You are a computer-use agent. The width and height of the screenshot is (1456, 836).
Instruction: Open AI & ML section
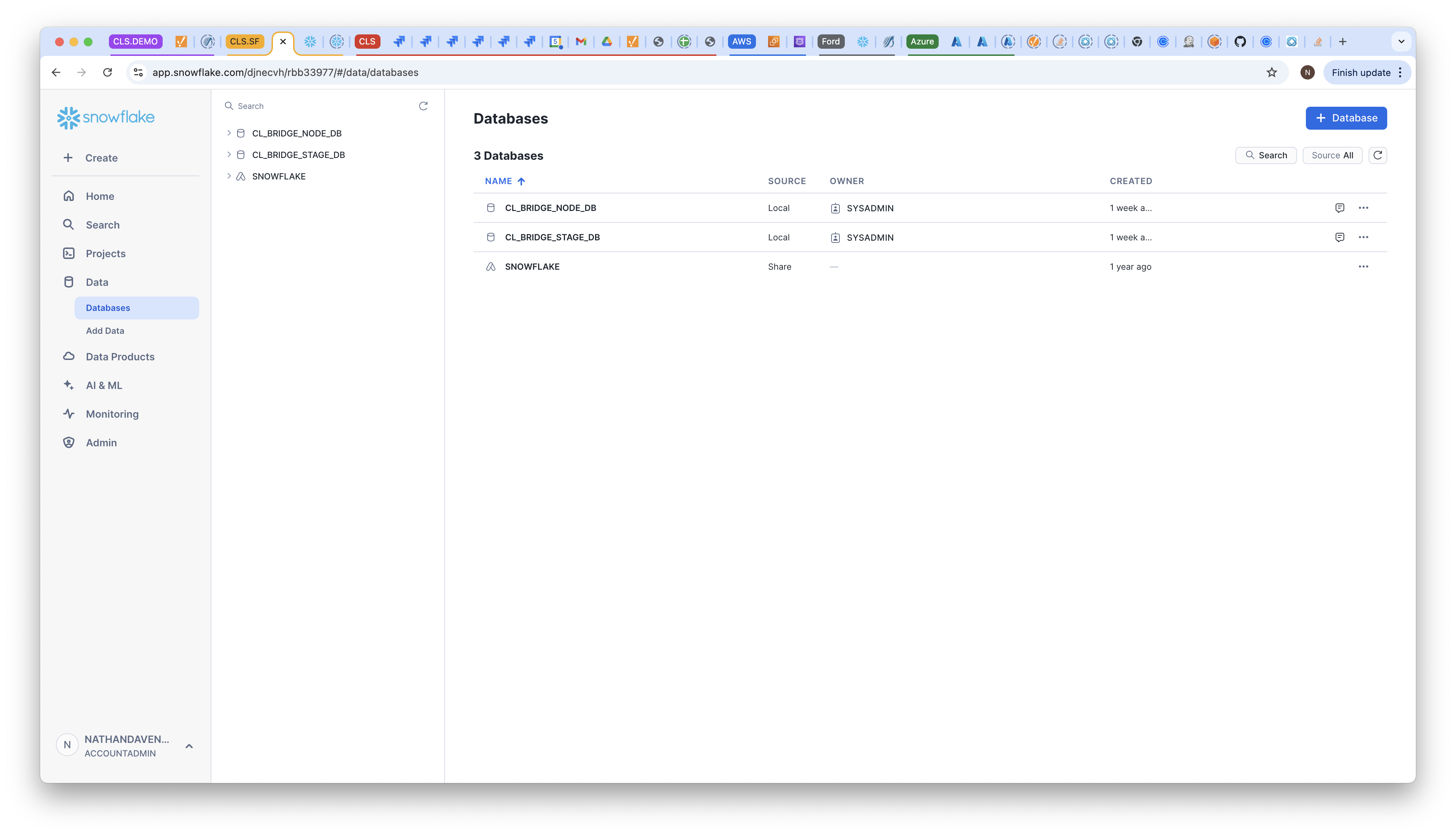[103, 385]
